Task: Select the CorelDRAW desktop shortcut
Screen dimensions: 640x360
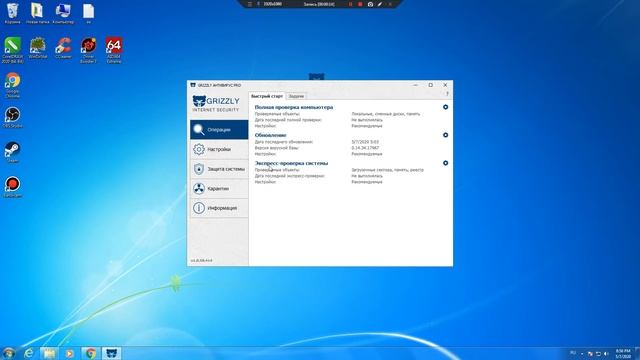Action: click(x=12, y=50)
